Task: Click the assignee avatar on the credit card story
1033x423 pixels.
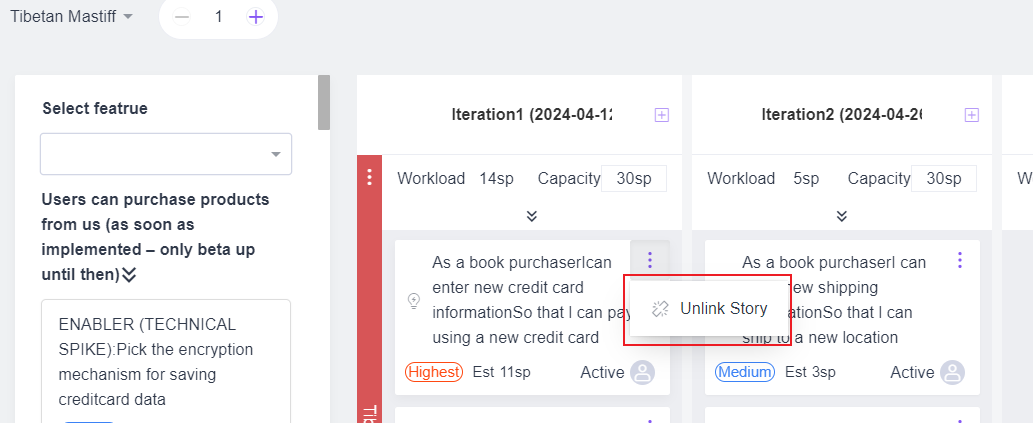Action: (642, 373)
